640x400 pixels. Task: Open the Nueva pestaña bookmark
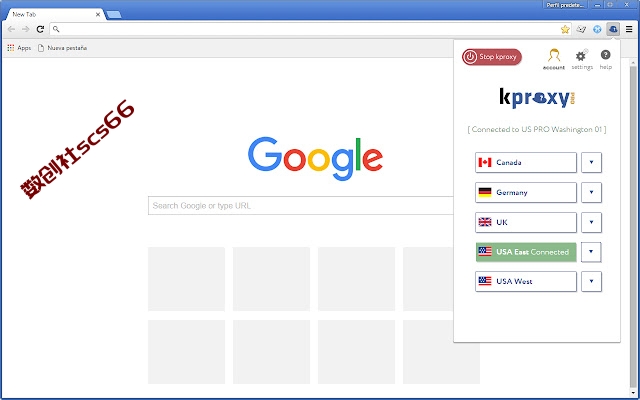62,48
